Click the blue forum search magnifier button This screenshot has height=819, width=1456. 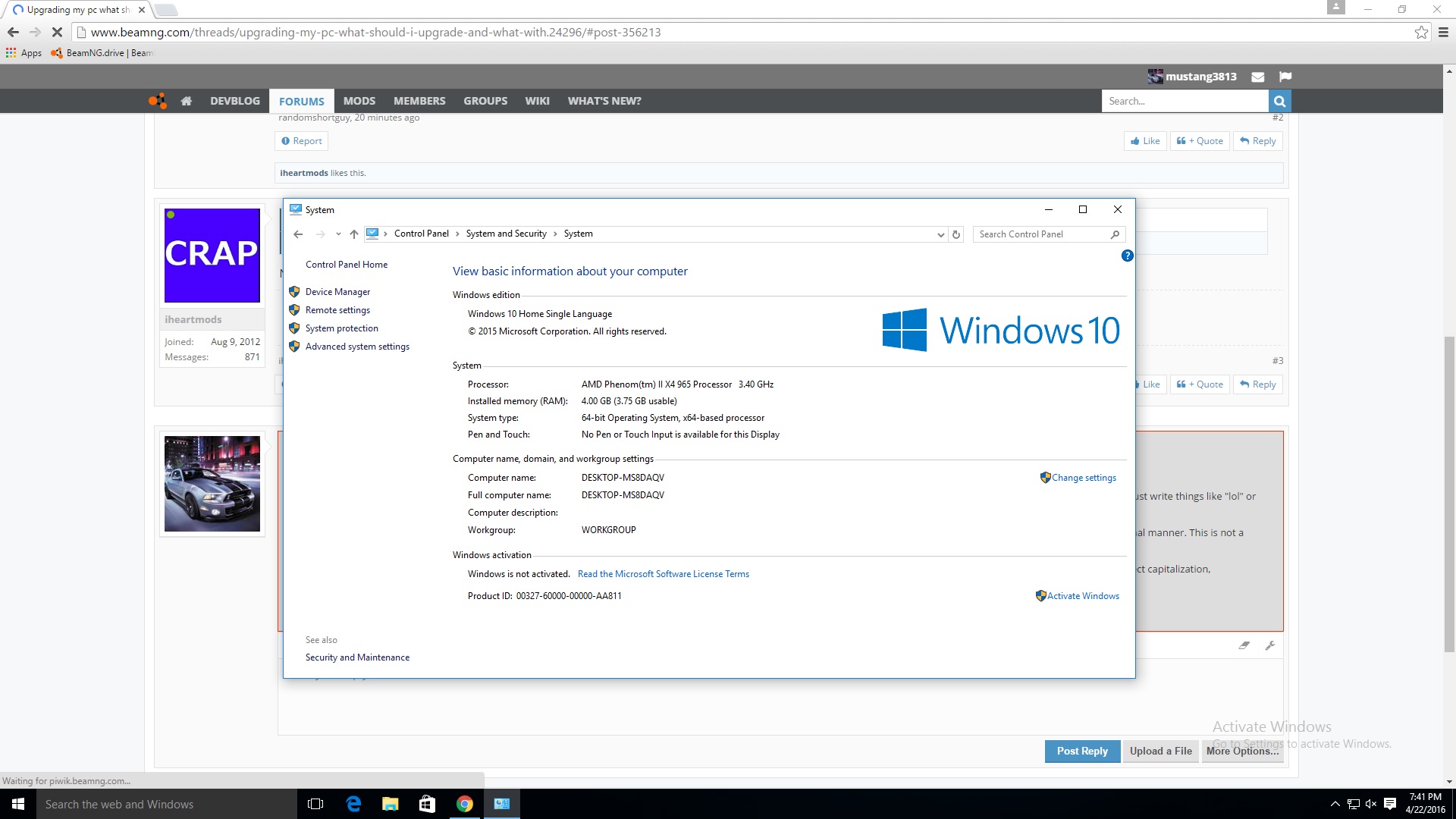tap(1279, 101)
